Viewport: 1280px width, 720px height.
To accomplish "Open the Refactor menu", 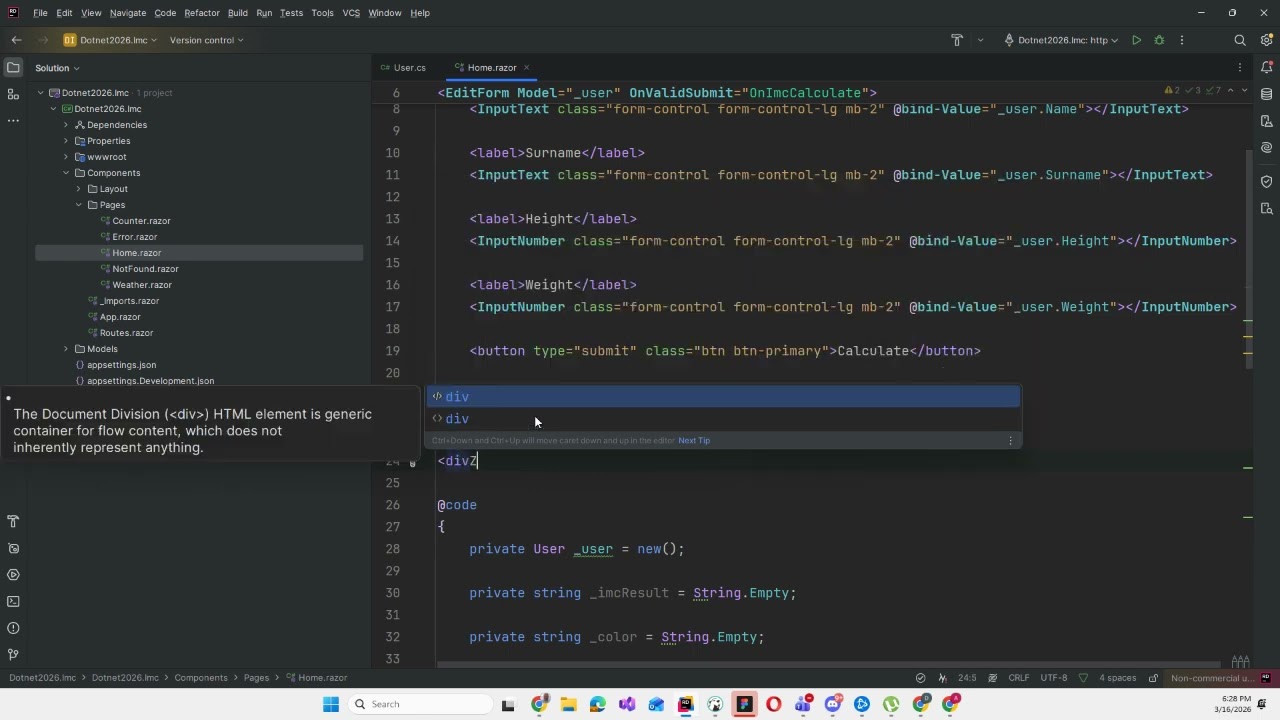I will coord(202,13).
